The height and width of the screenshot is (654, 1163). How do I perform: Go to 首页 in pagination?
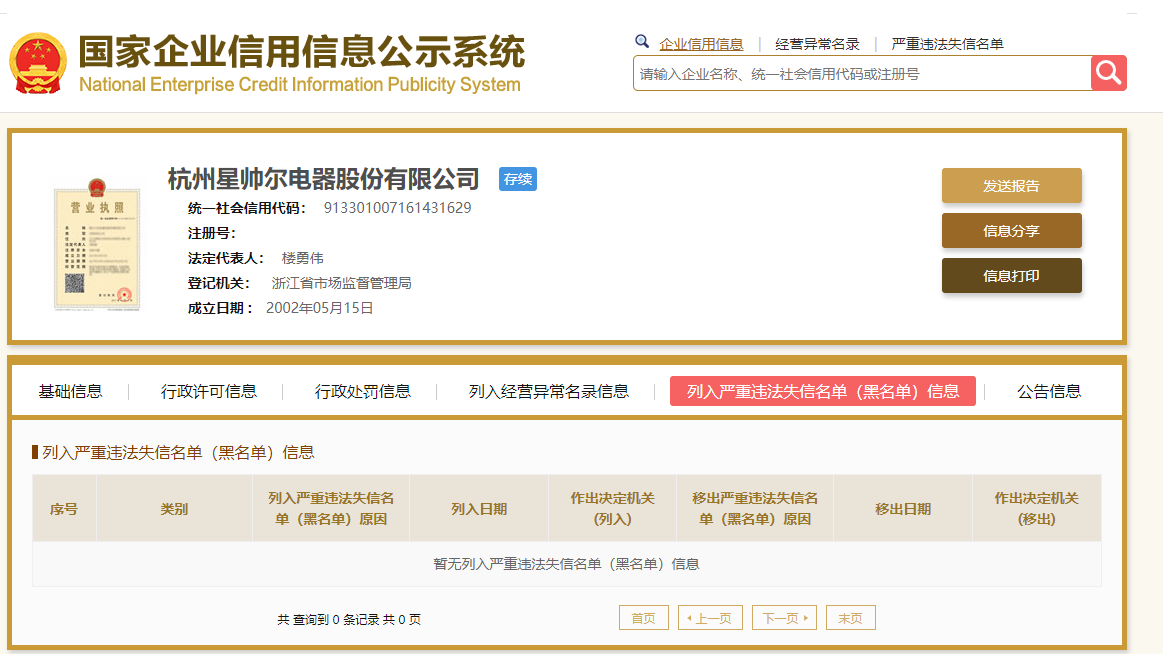(x=644, y=618)
